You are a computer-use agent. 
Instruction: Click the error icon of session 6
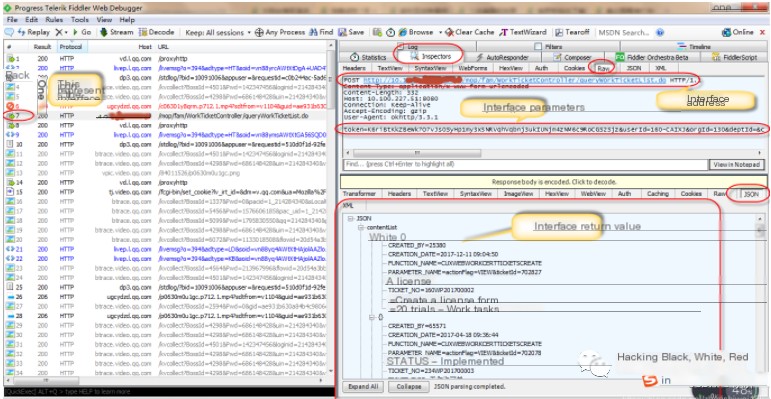[11, 106]
